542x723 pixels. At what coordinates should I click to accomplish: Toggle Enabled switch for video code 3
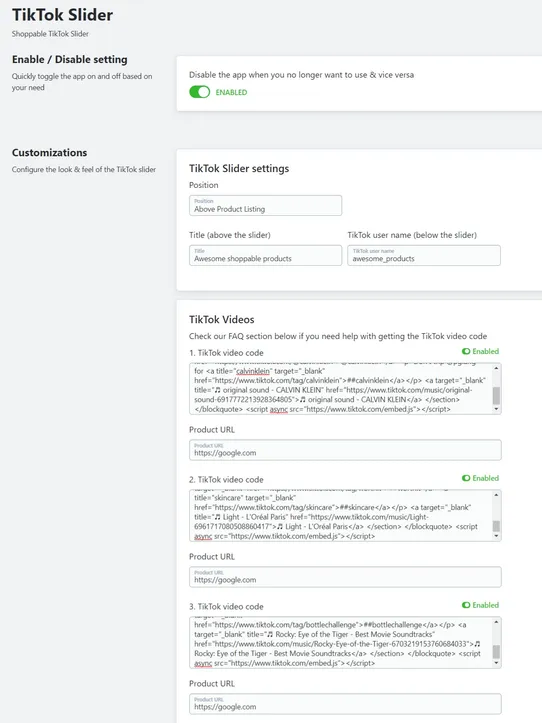(466, 605)
